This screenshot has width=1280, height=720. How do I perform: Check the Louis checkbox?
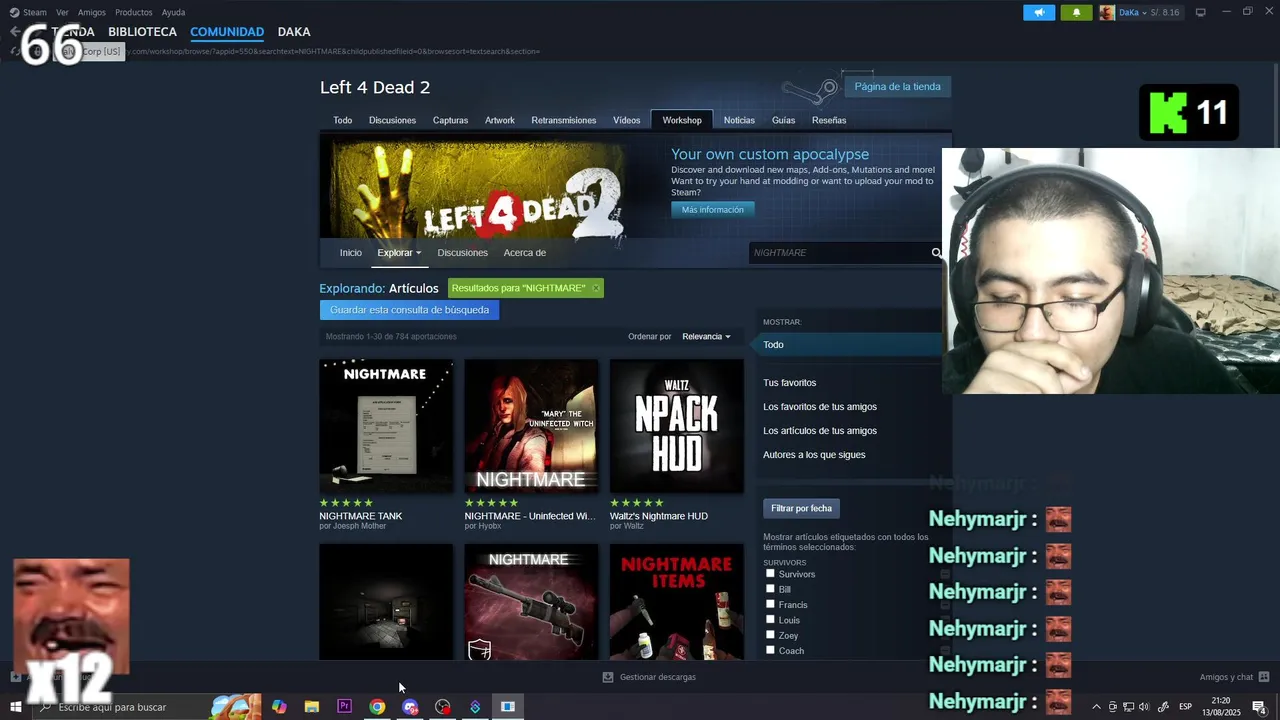tap(770, 619)
